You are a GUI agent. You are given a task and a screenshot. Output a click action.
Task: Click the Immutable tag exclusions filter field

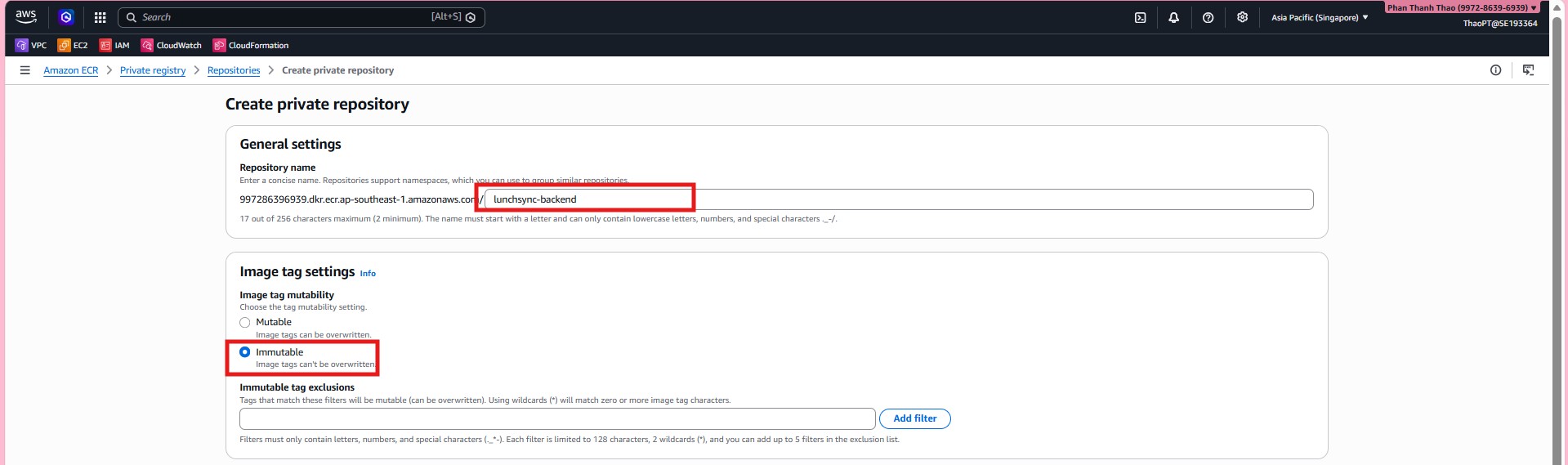(557, 418)
